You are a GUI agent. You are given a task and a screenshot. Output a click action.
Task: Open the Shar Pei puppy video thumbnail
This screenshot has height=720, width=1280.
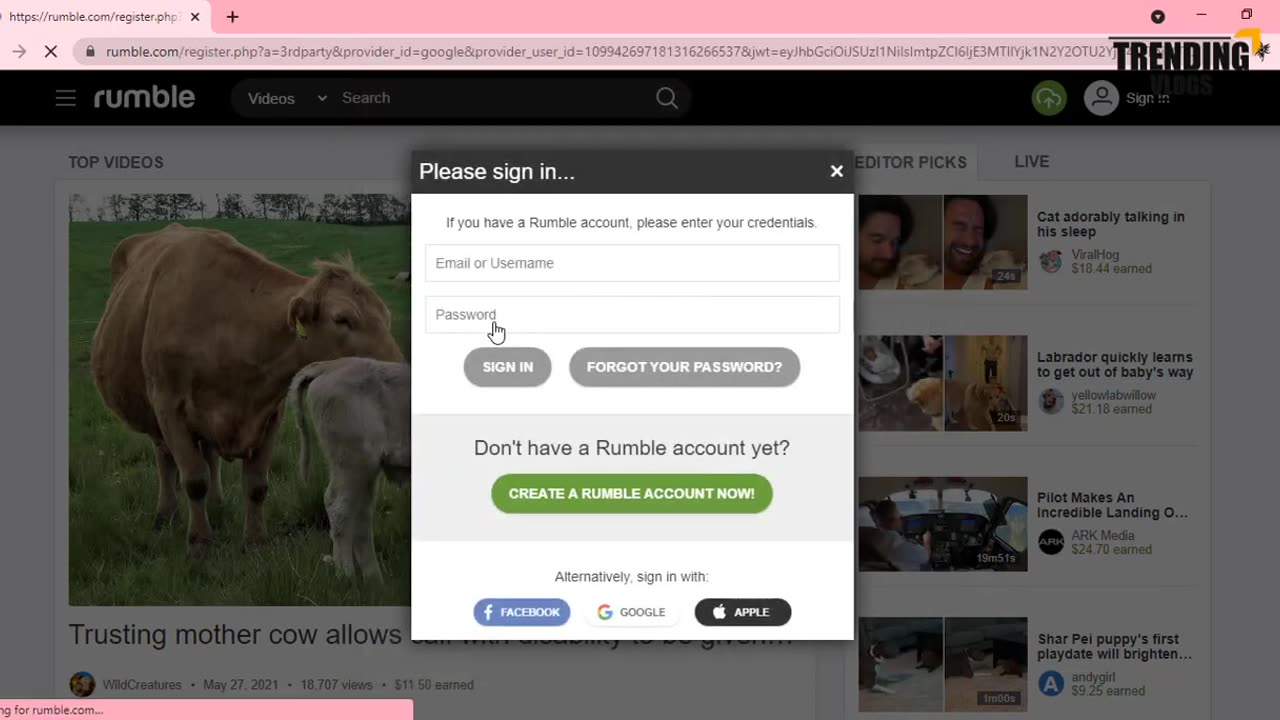pyautogui.click(x=942, y=664)
